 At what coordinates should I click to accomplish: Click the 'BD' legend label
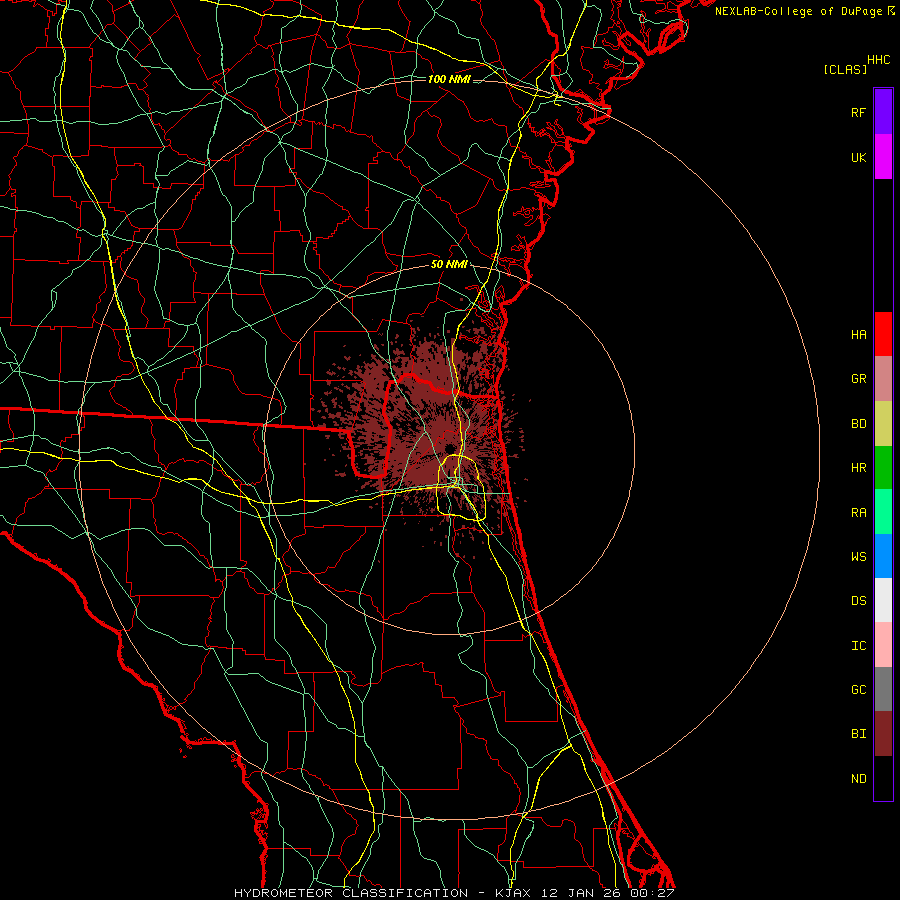(859, 424)
